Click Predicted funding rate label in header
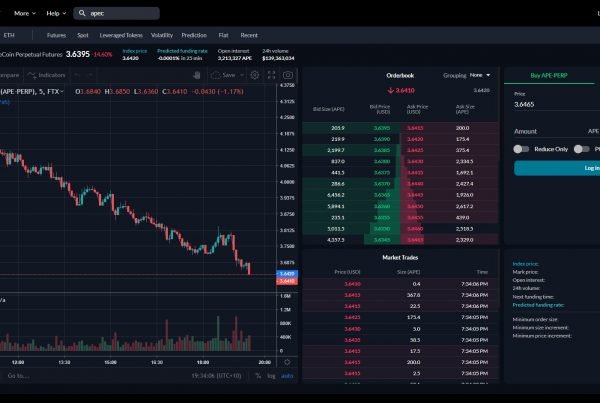Viewport: 600px width, 403px height. pyautogui.click(x=182, y=51)
